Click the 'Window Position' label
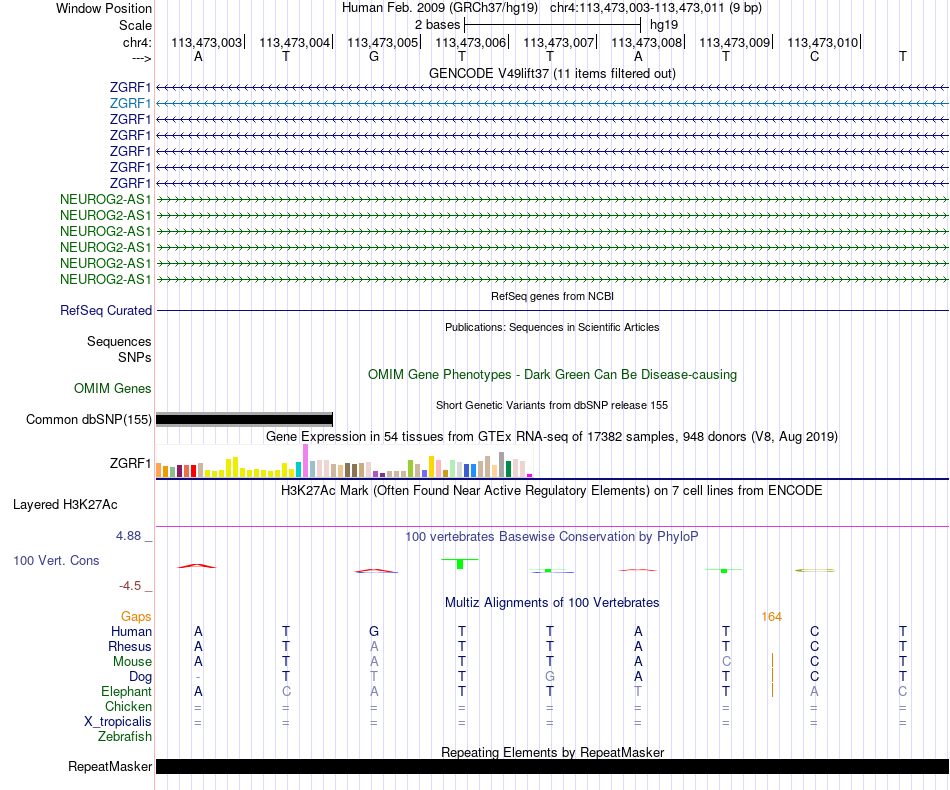 point(104,8)
